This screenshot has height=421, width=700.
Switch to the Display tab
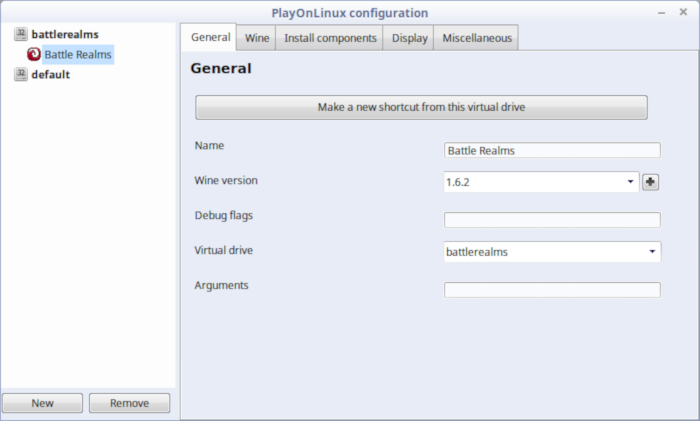pos(409,38)
